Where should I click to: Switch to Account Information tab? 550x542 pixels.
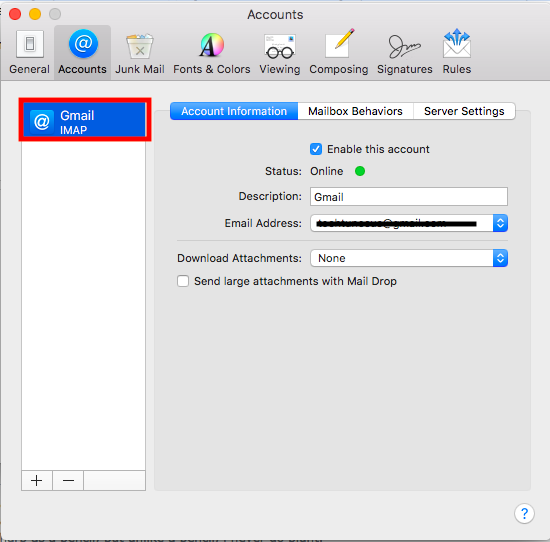point(234,111)
